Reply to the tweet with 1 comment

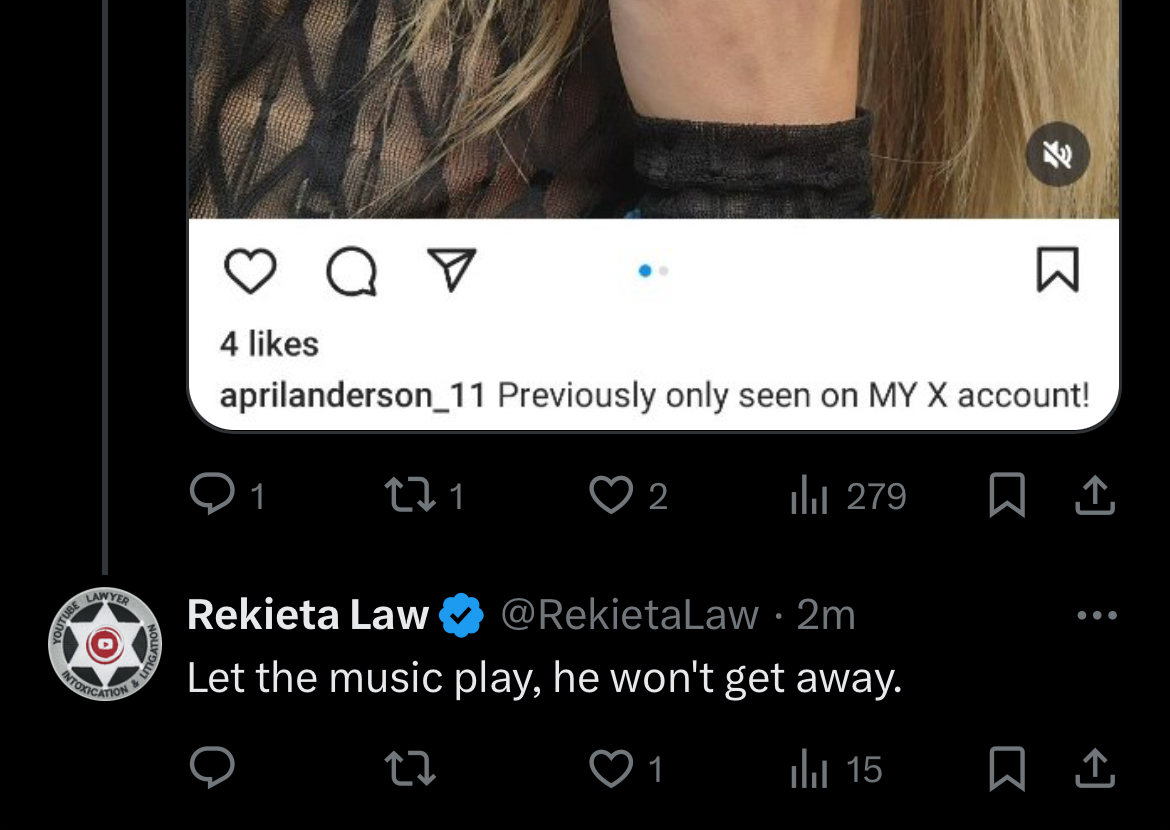point(227,495)
